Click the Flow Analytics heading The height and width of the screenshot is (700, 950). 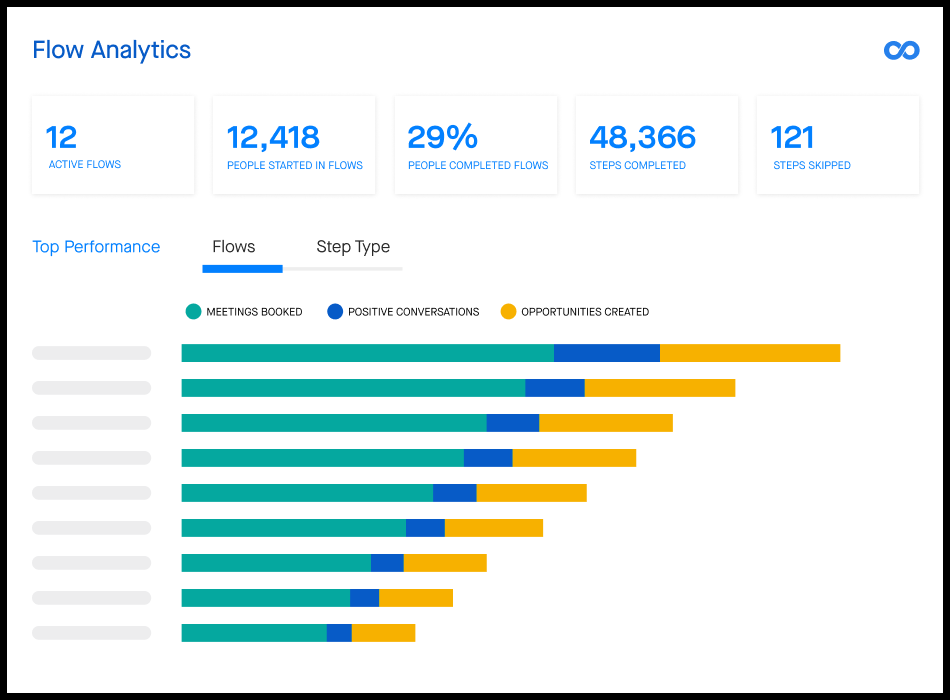click(x=111, y=50)
